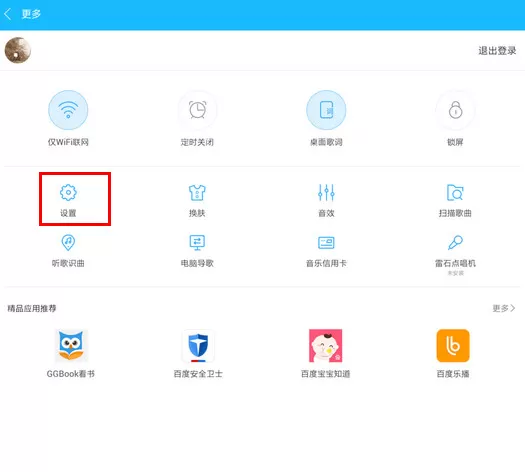Open 百度宝宝知道 baby app icon

tap(325, 345)
